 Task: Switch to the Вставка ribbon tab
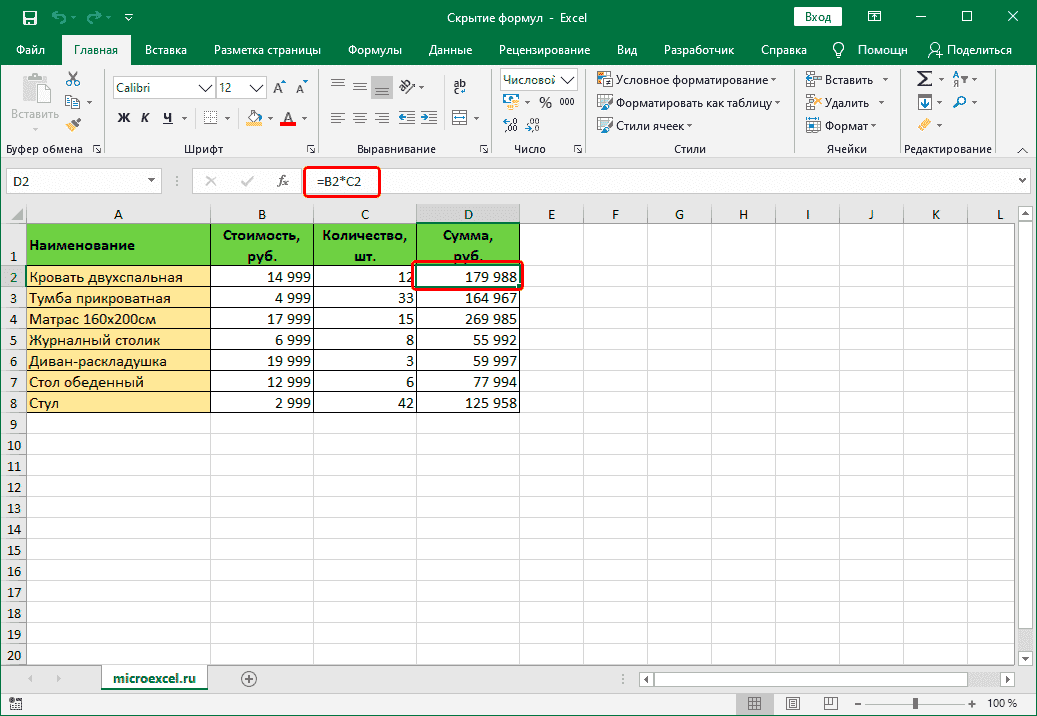(x=166, y=50)
